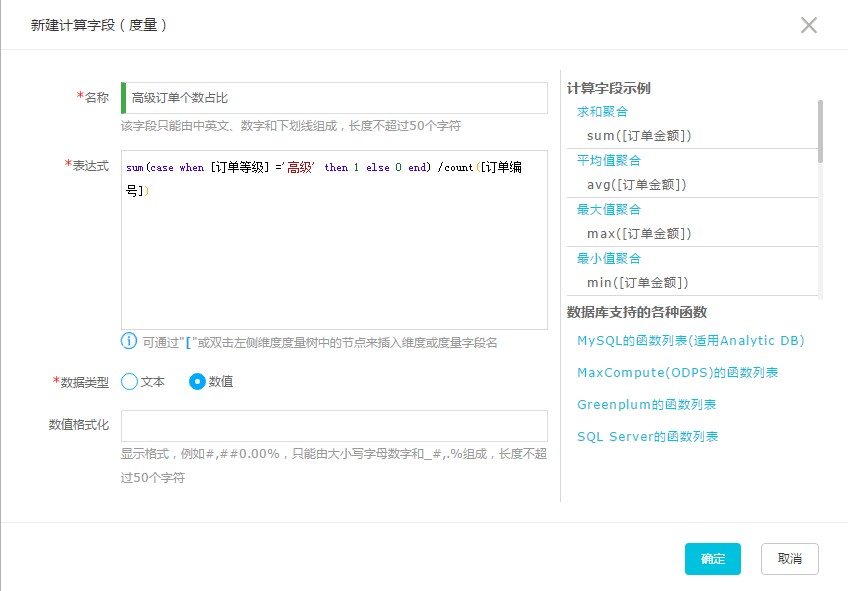Open SQL Server function list link

[x=647, y=436]
